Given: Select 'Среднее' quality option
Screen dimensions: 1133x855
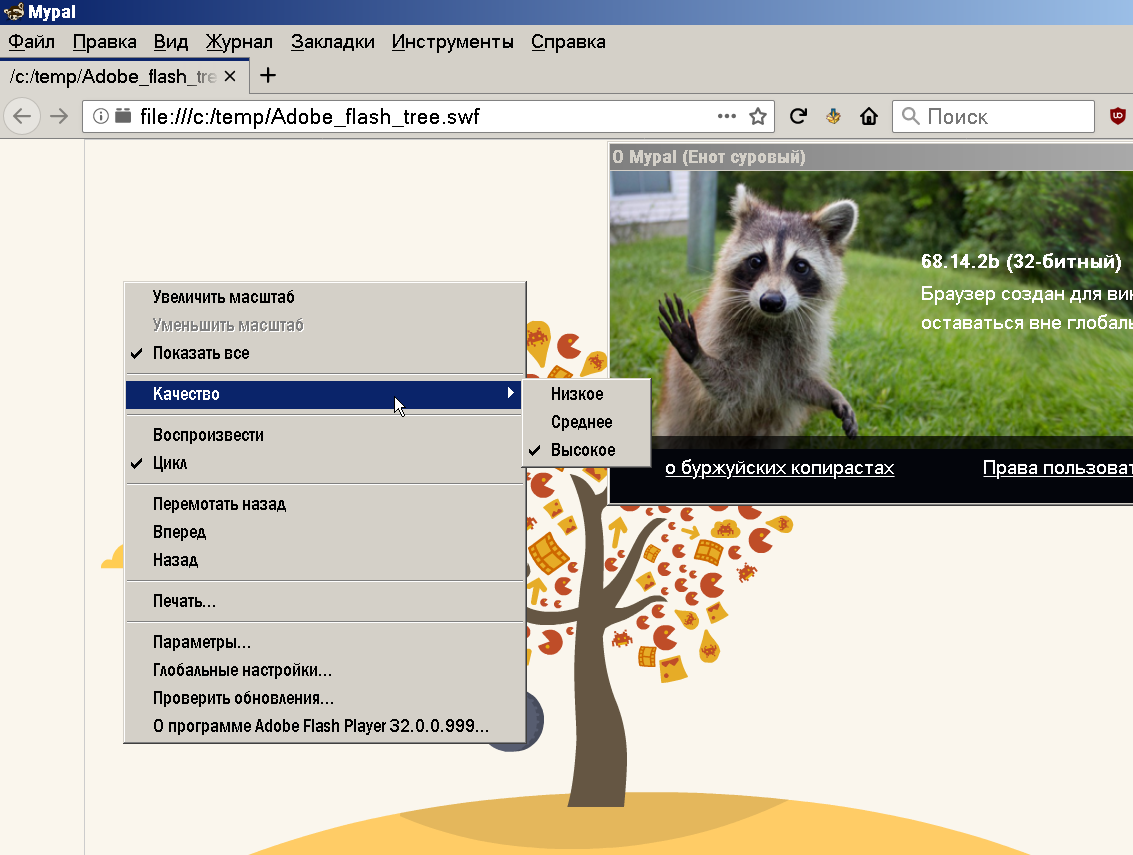Looking at the screenshot, I should click(586, 422).
